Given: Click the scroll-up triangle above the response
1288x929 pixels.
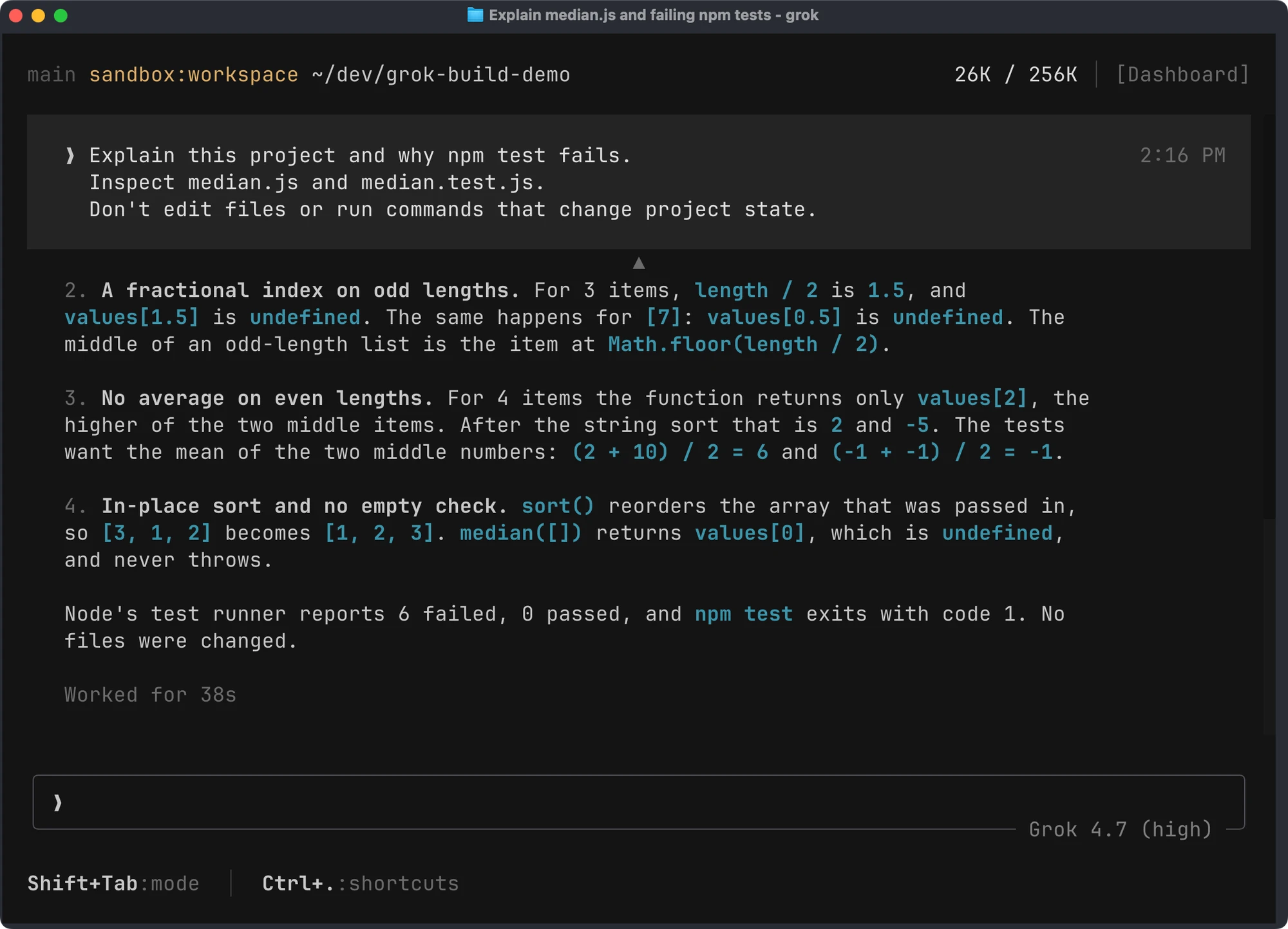Looking at the screenshot, I should (x=639, y=263).
